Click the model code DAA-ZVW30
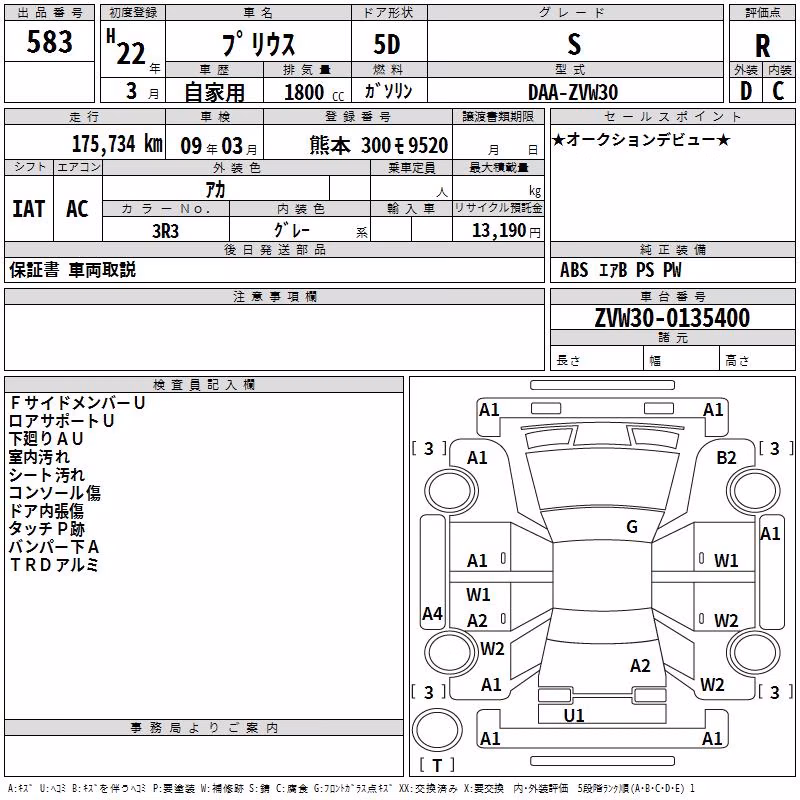Screen dimensions: 800x800 pyautogui.click(x=573, y=92)
